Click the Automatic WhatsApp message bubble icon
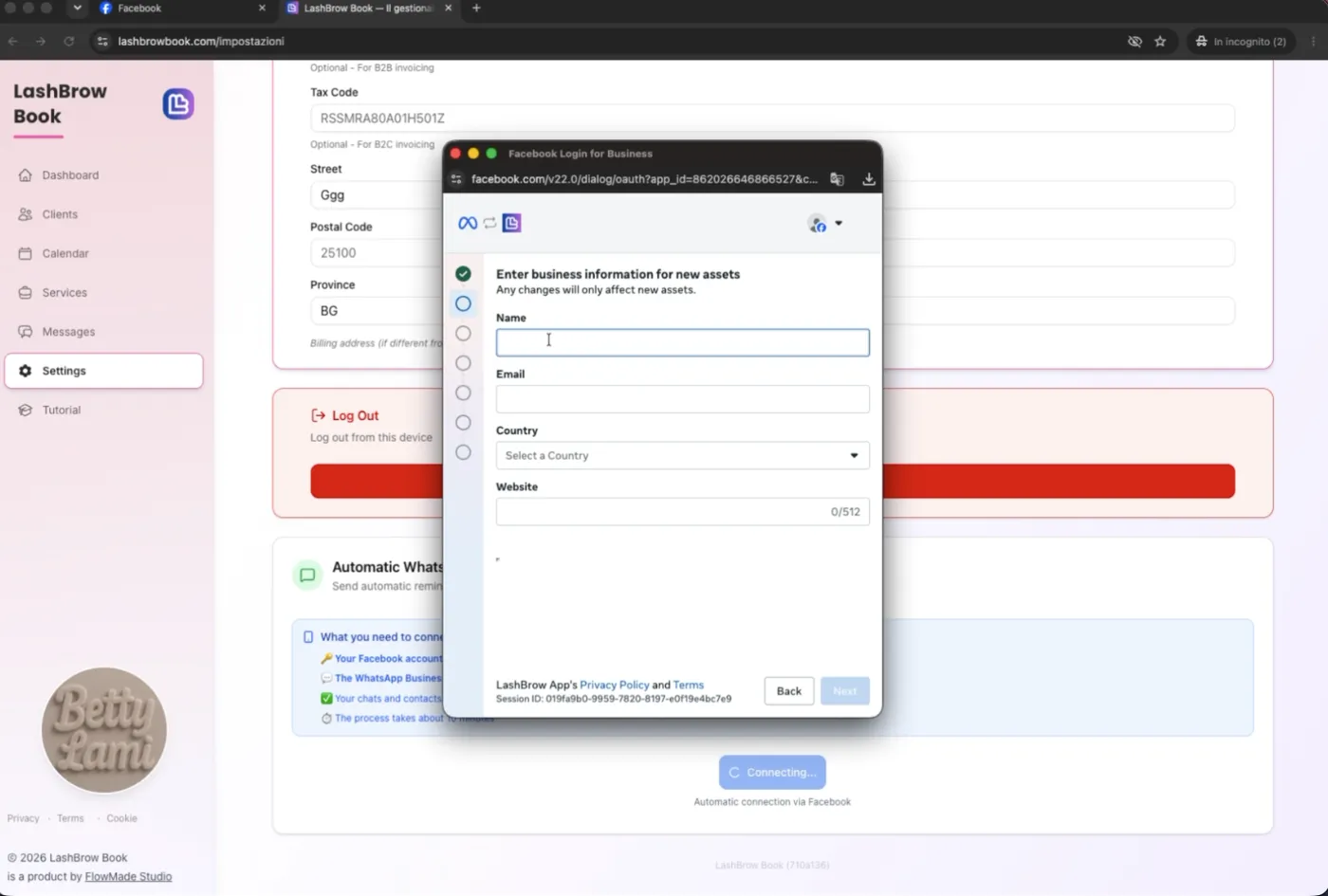This screenshot has height=896, width=1328. pyautogui.click(x=307, y=575)
